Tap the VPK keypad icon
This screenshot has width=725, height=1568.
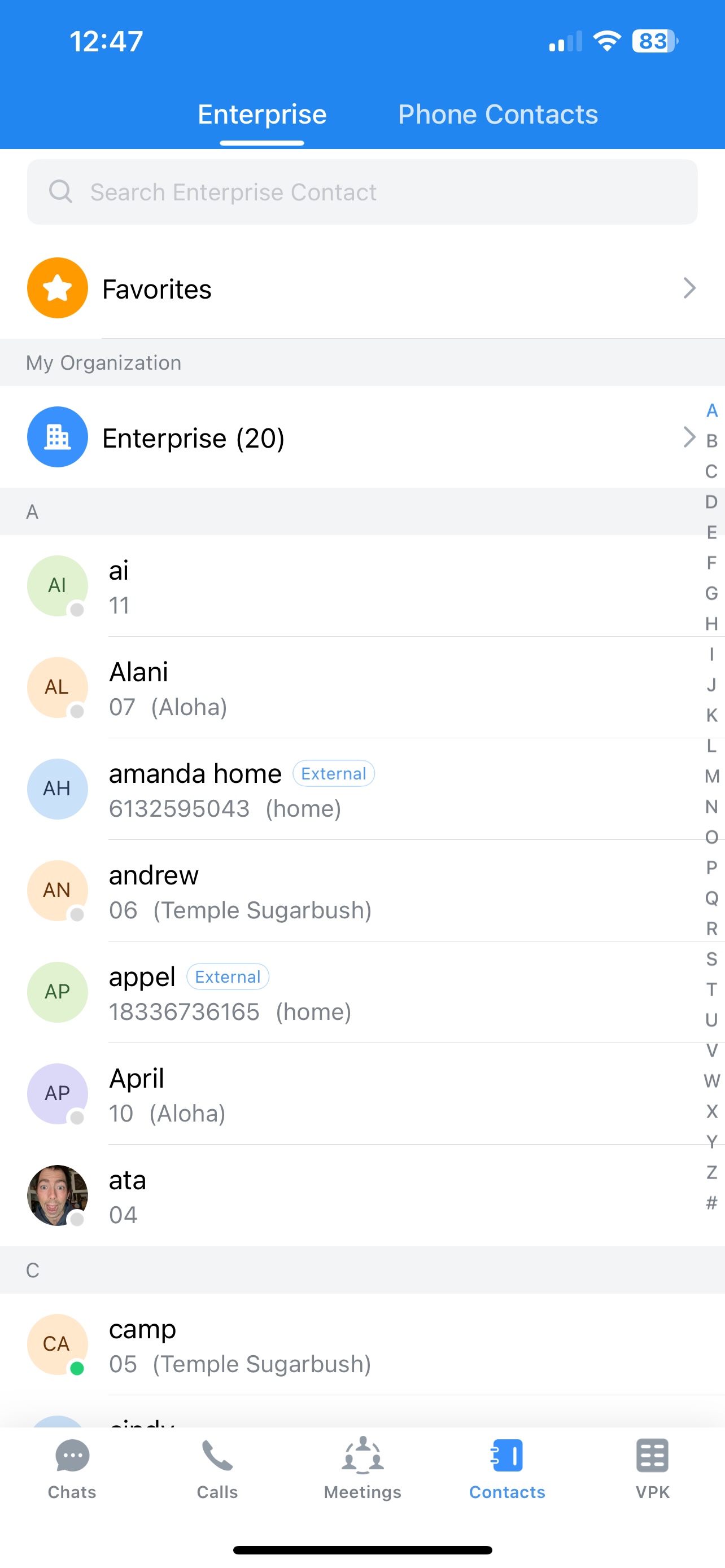point(652,1455)
